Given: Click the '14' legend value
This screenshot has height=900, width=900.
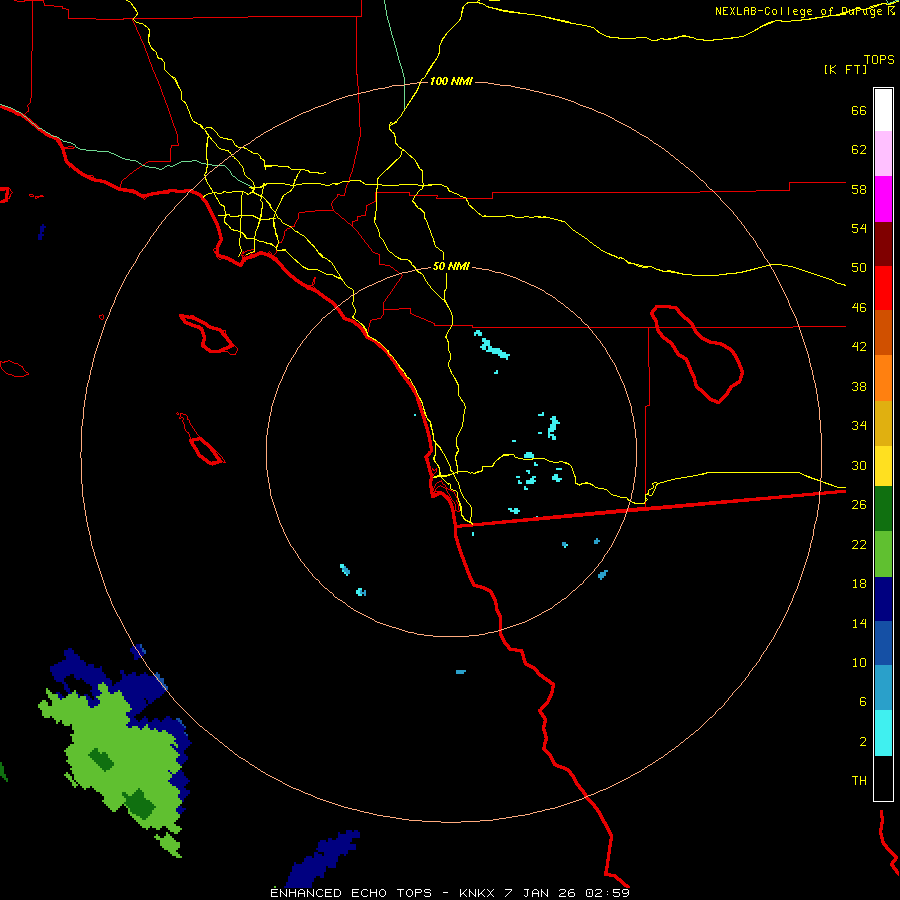Looking at the screenshot, I should click(x=859, y=623).
